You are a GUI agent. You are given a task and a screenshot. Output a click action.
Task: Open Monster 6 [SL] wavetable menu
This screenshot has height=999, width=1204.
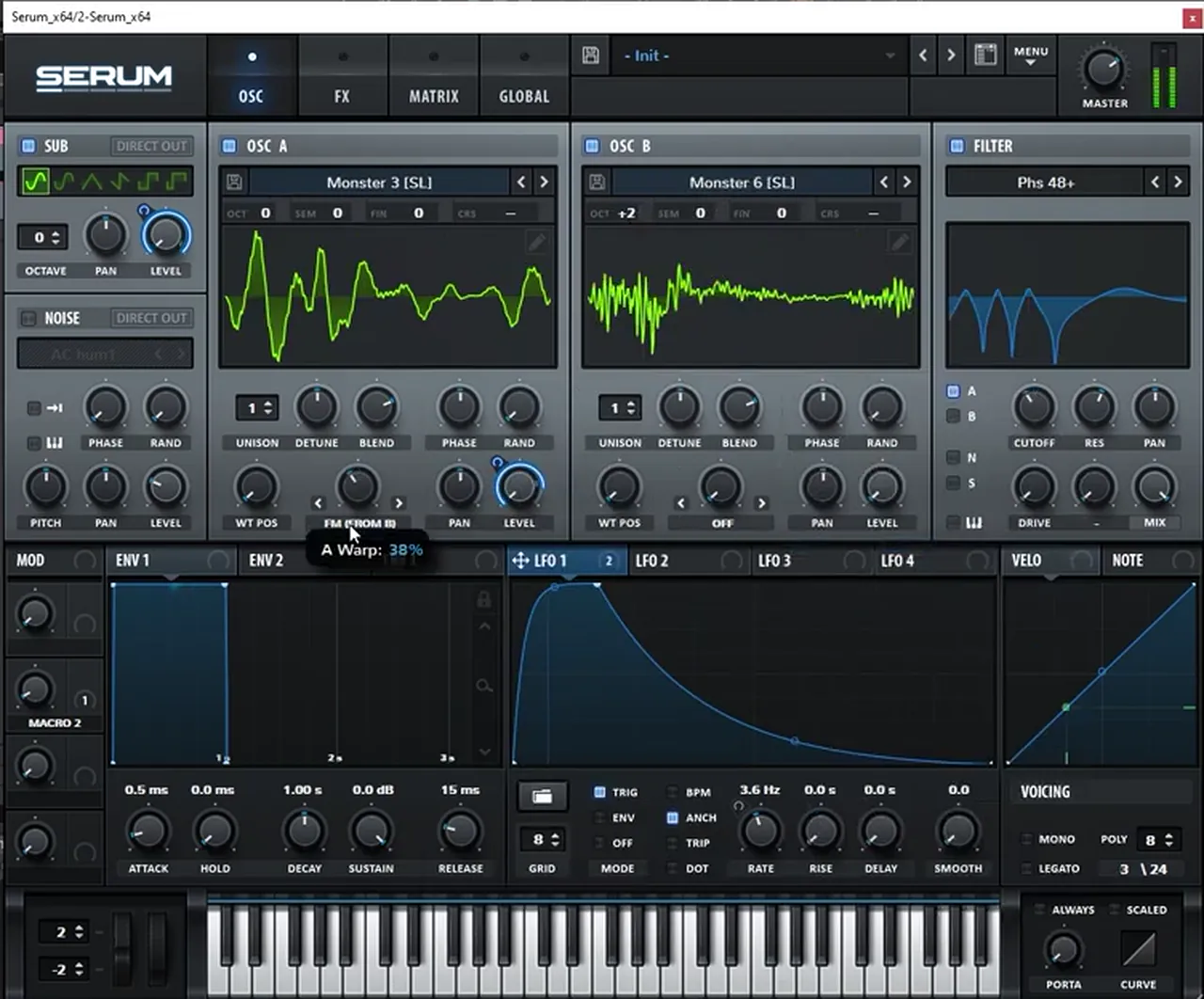[x=742, y=182]
